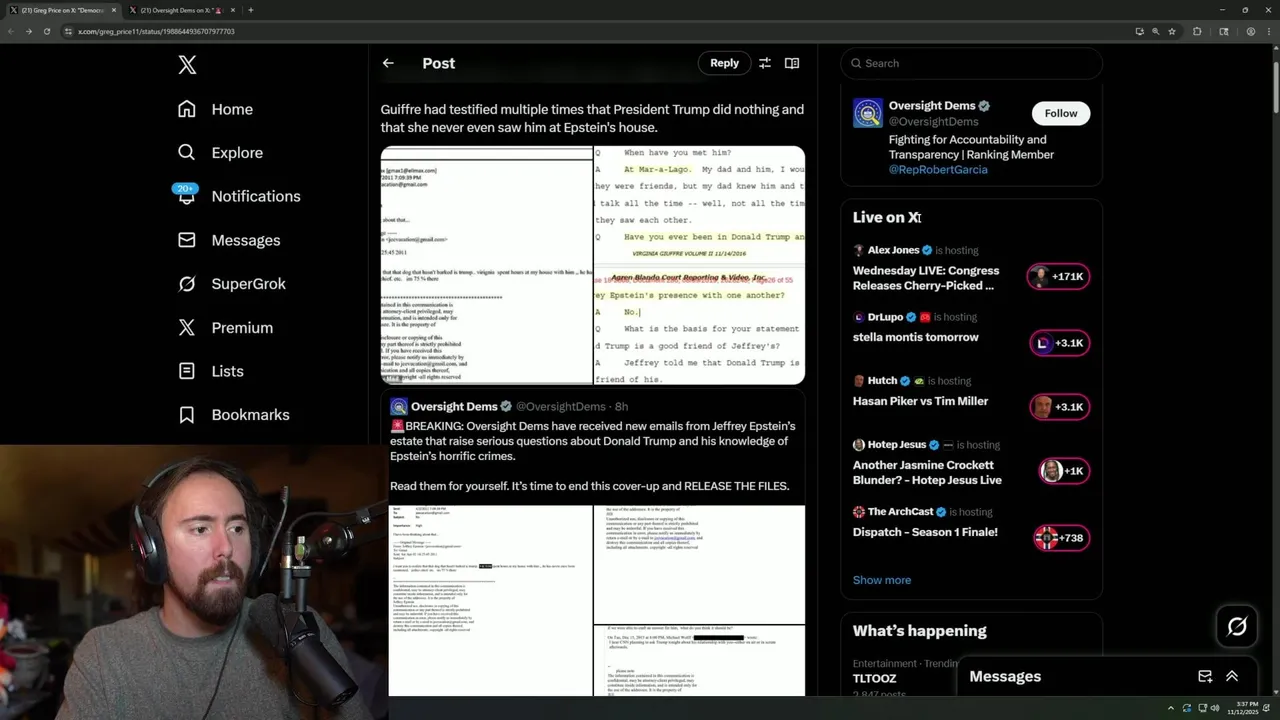Go back with the Post arrow
Viewport: 1280px width, 720px height.
pyautogui.click(x=388, y=63)
